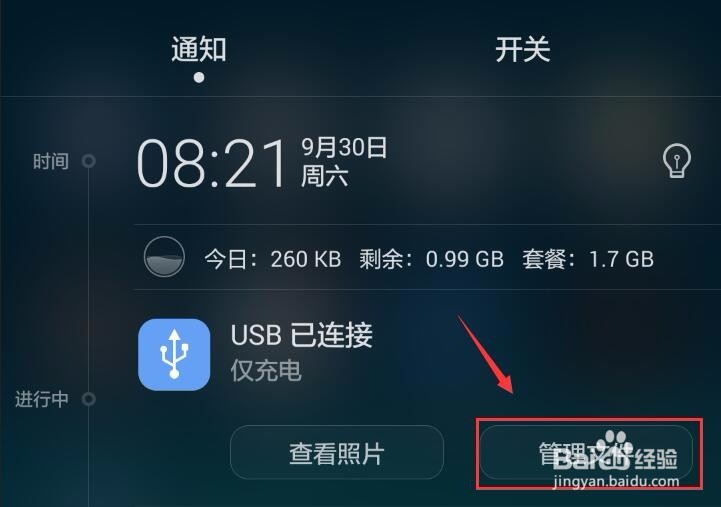Tap the 9月30日 date text
This screenshot has width=721, height=507.
(x=344, y=148)
